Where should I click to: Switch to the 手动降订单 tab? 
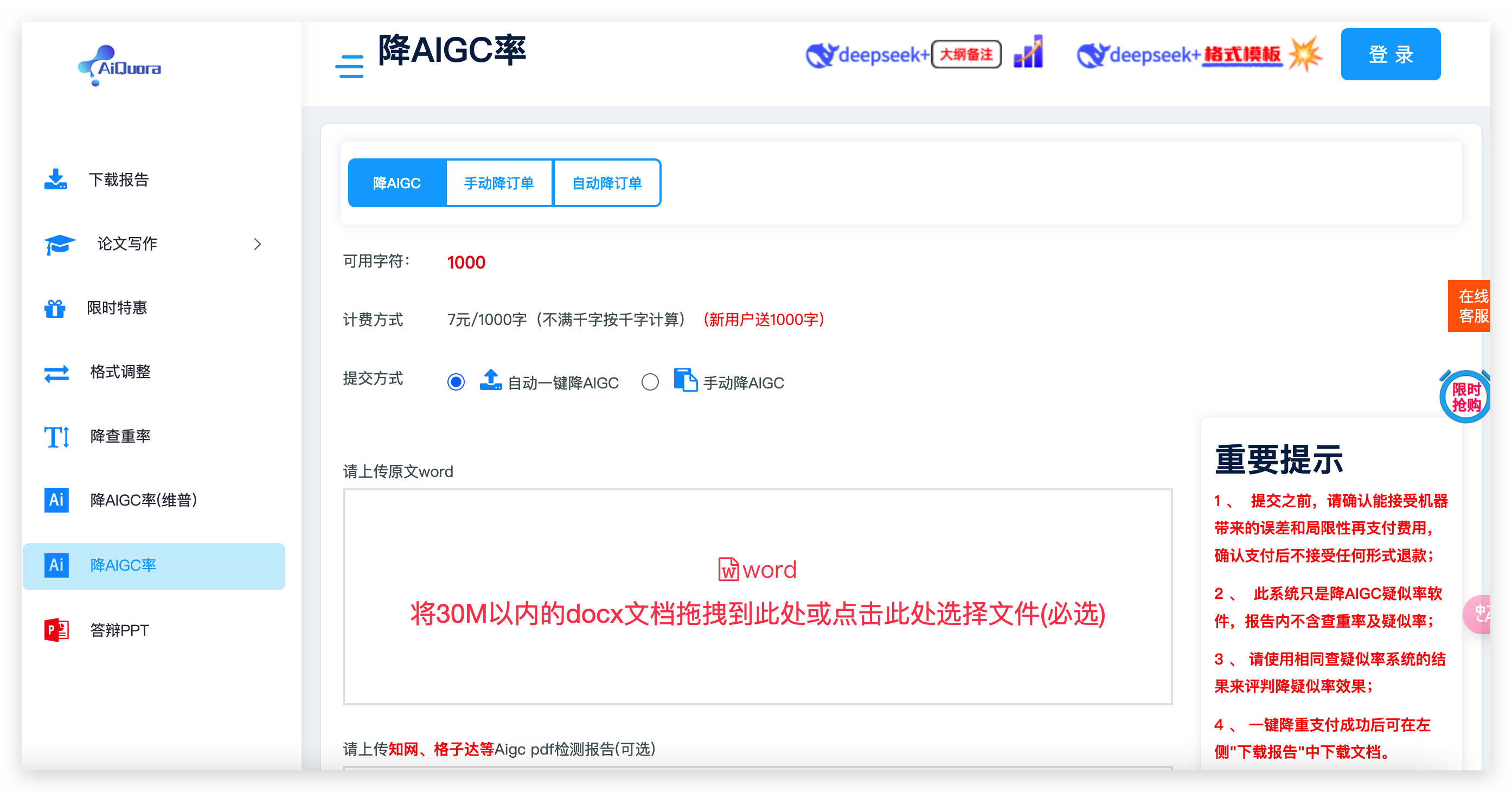click(499, 183)
